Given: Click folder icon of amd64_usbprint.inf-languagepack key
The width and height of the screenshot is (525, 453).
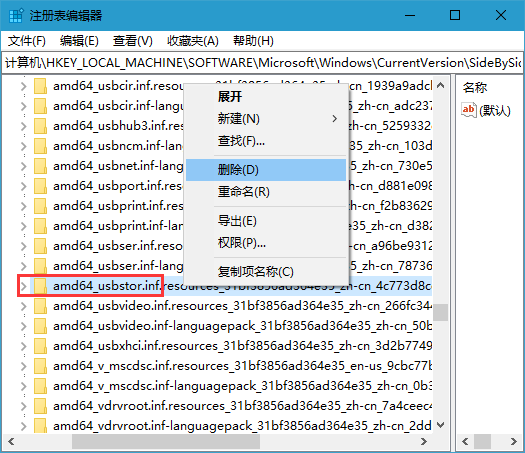Looking at the screenshot, I should [40, 226].
